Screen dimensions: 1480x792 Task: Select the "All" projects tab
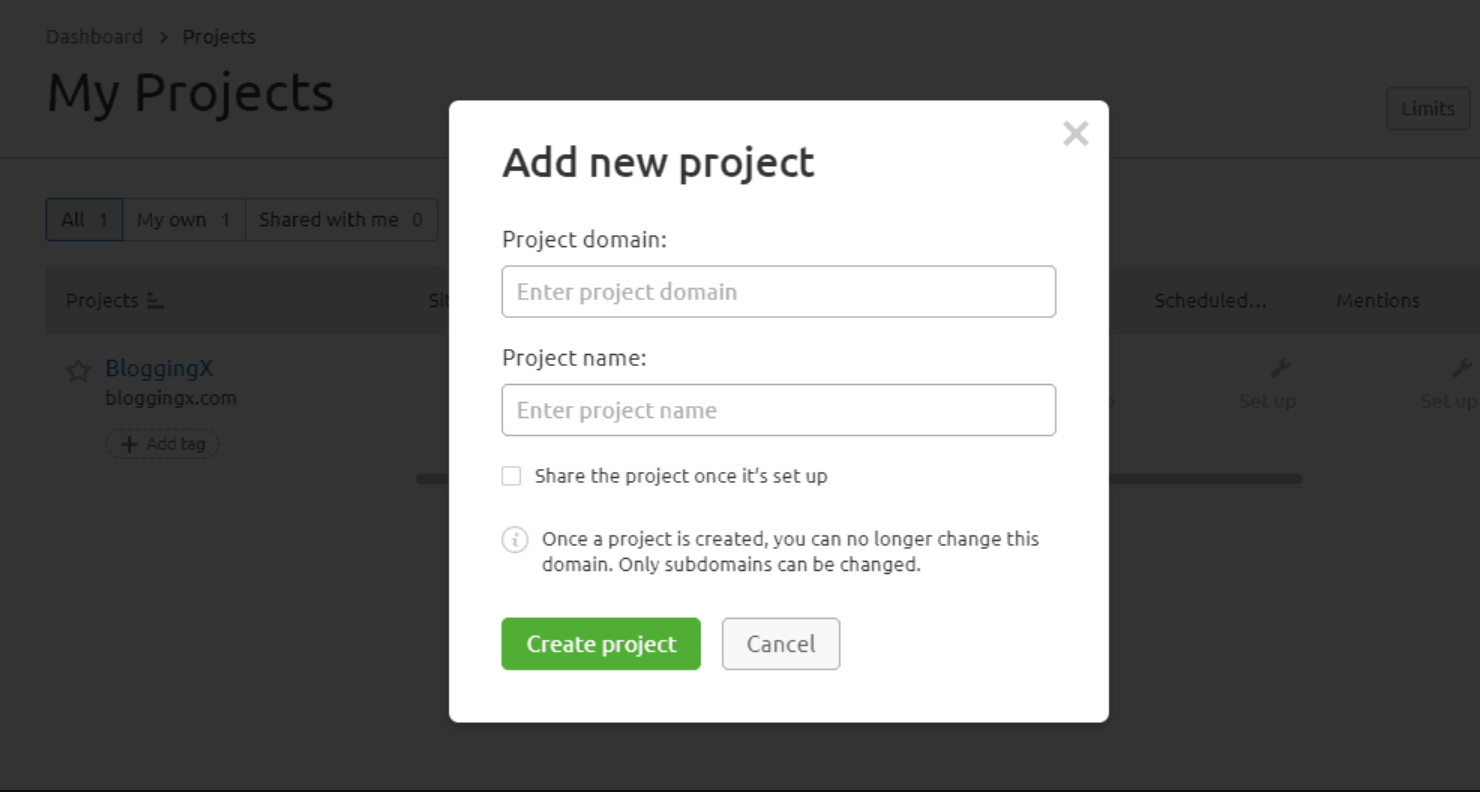pos(83,219)
